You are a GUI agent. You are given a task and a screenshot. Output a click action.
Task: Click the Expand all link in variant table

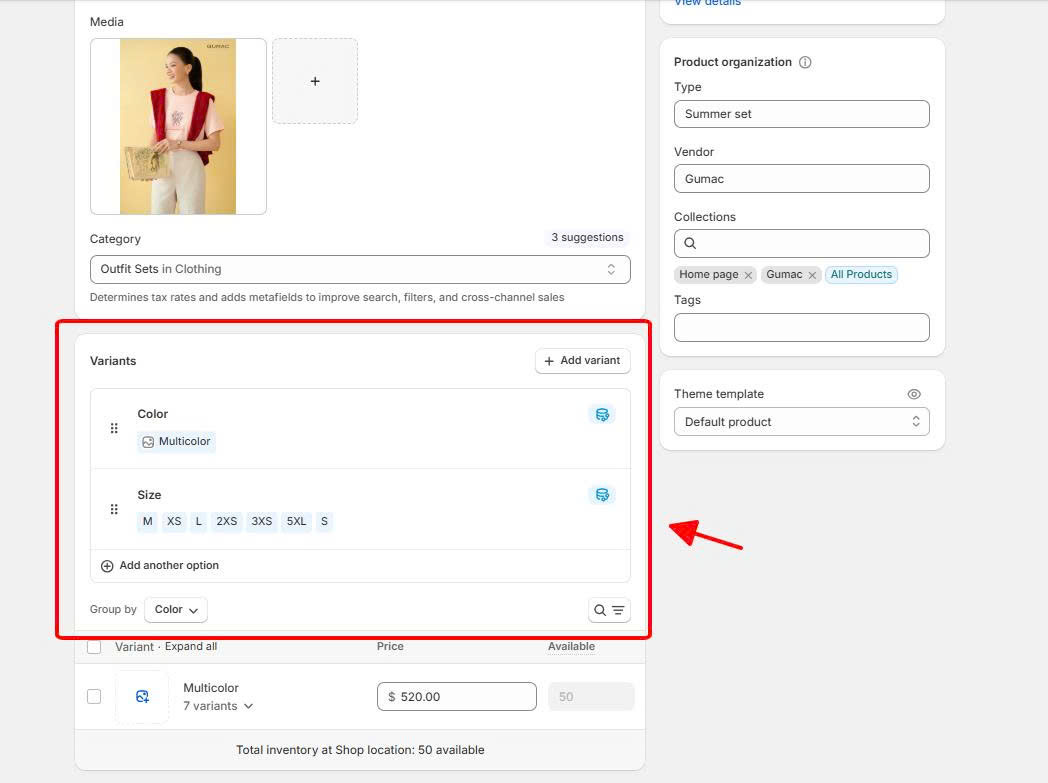[191, 646]
